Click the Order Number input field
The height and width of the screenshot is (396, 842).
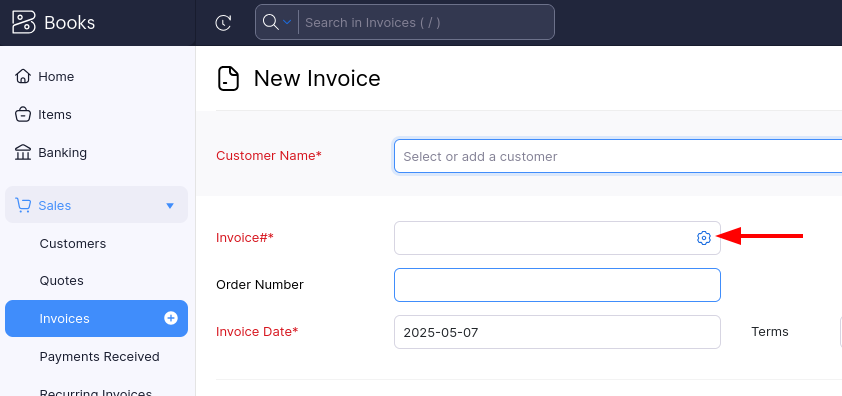click(557, 285)
